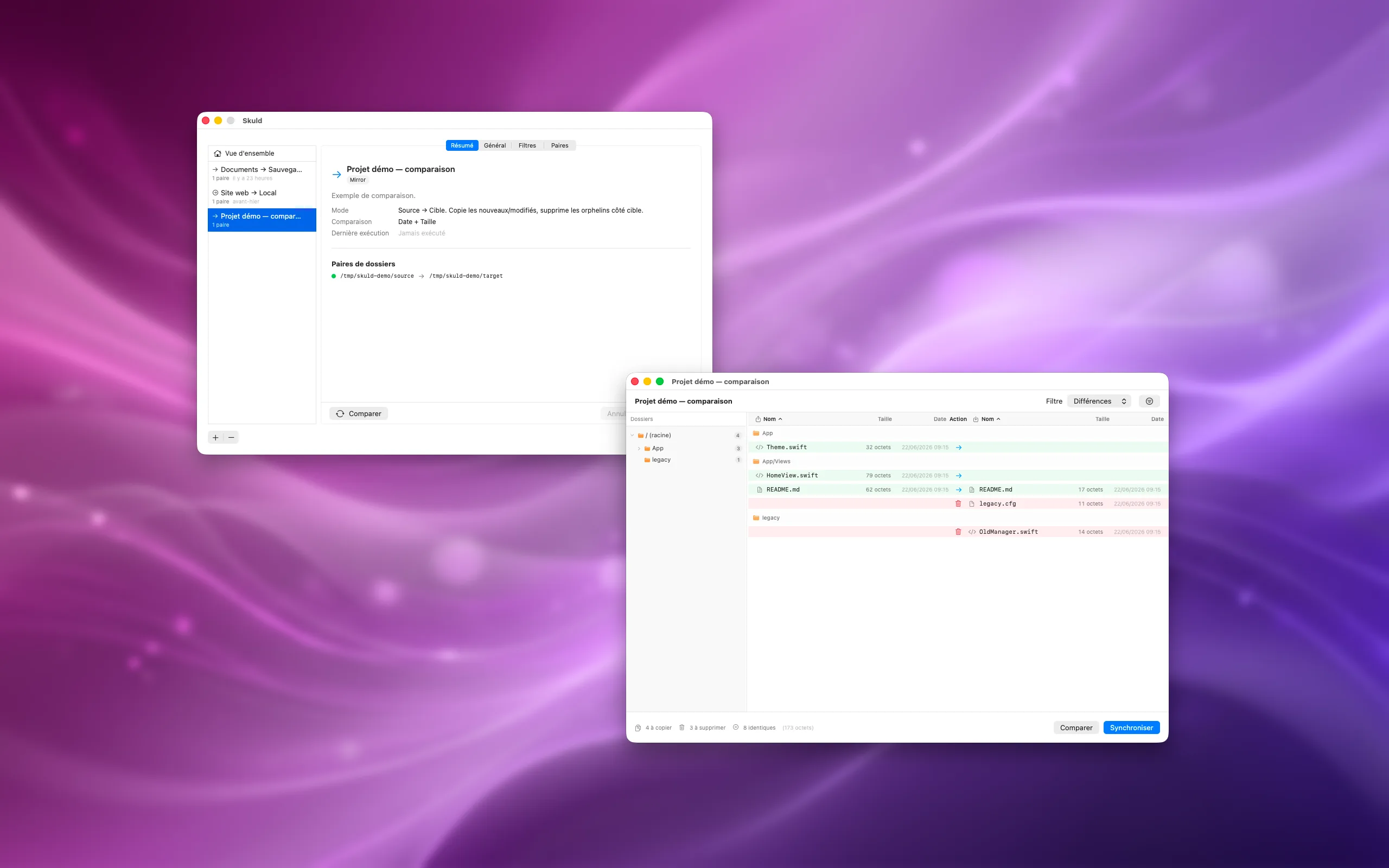Image resolution: width=1389 pixels, height=868 pixels.
Task: Sort by source Nom column header
Action: tap(769, 419)
